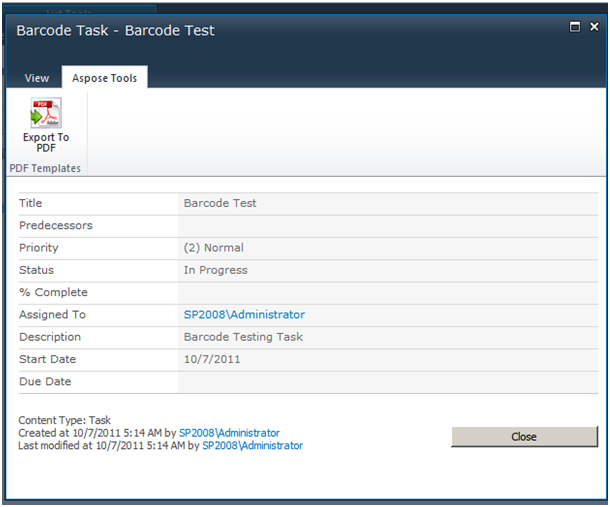Click the PDF Templates group label
Screen dimensions: 610x507
[x=45, y=168]
